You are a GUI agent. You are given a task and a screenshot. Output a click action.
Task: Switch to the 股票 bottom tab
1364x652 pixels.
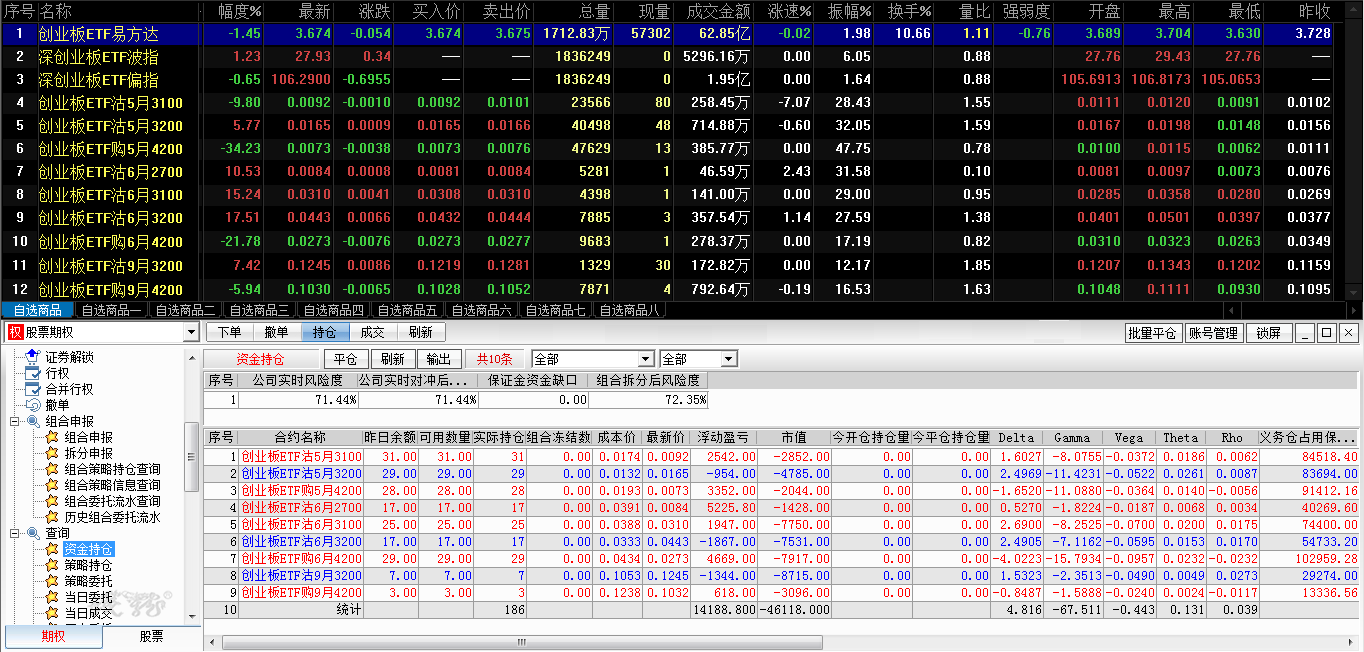pyautogui.click(x=151, y=636)
